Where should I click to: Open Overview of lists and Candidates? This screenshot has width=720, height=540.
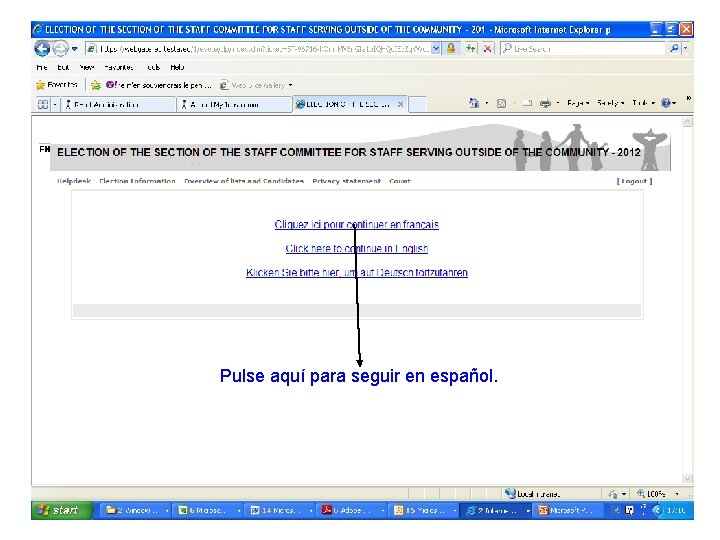click(244, 181)
